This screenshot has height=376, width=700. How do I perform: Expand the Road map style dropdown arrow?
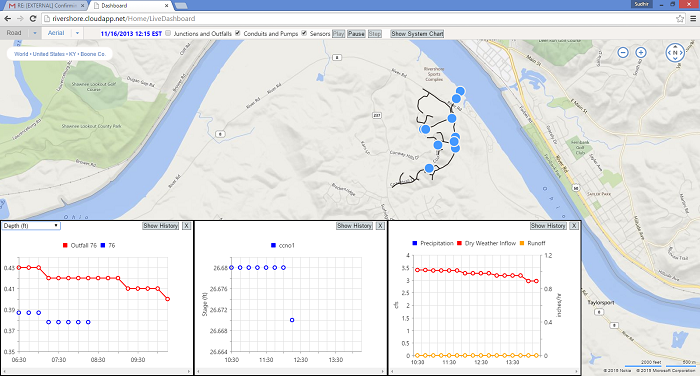pos(35,33)
